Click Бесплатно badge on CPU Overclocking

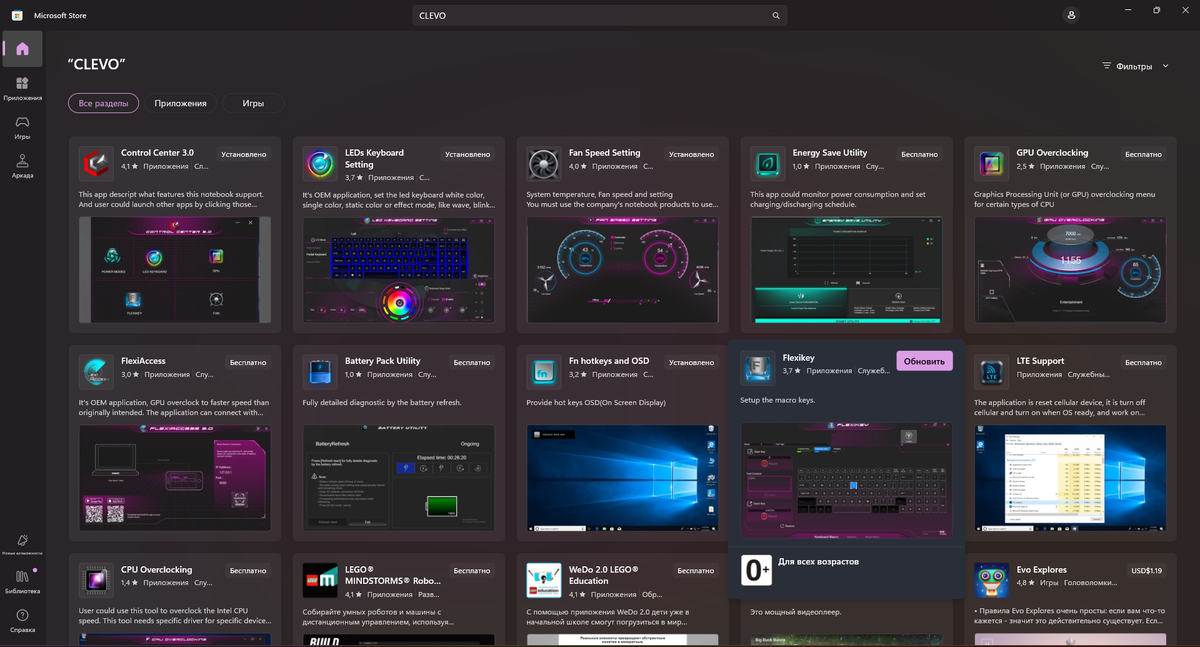click(x=247, y=572)
